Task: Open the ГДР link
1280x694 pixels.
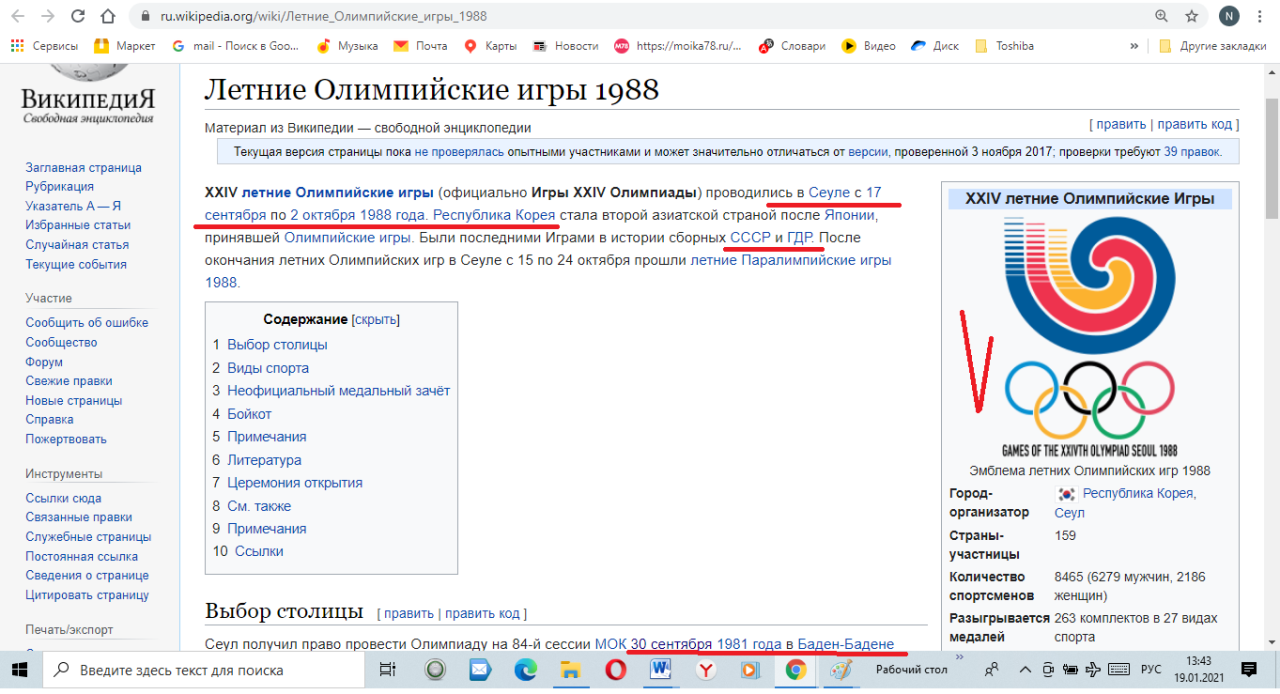Action: (801, 238)
